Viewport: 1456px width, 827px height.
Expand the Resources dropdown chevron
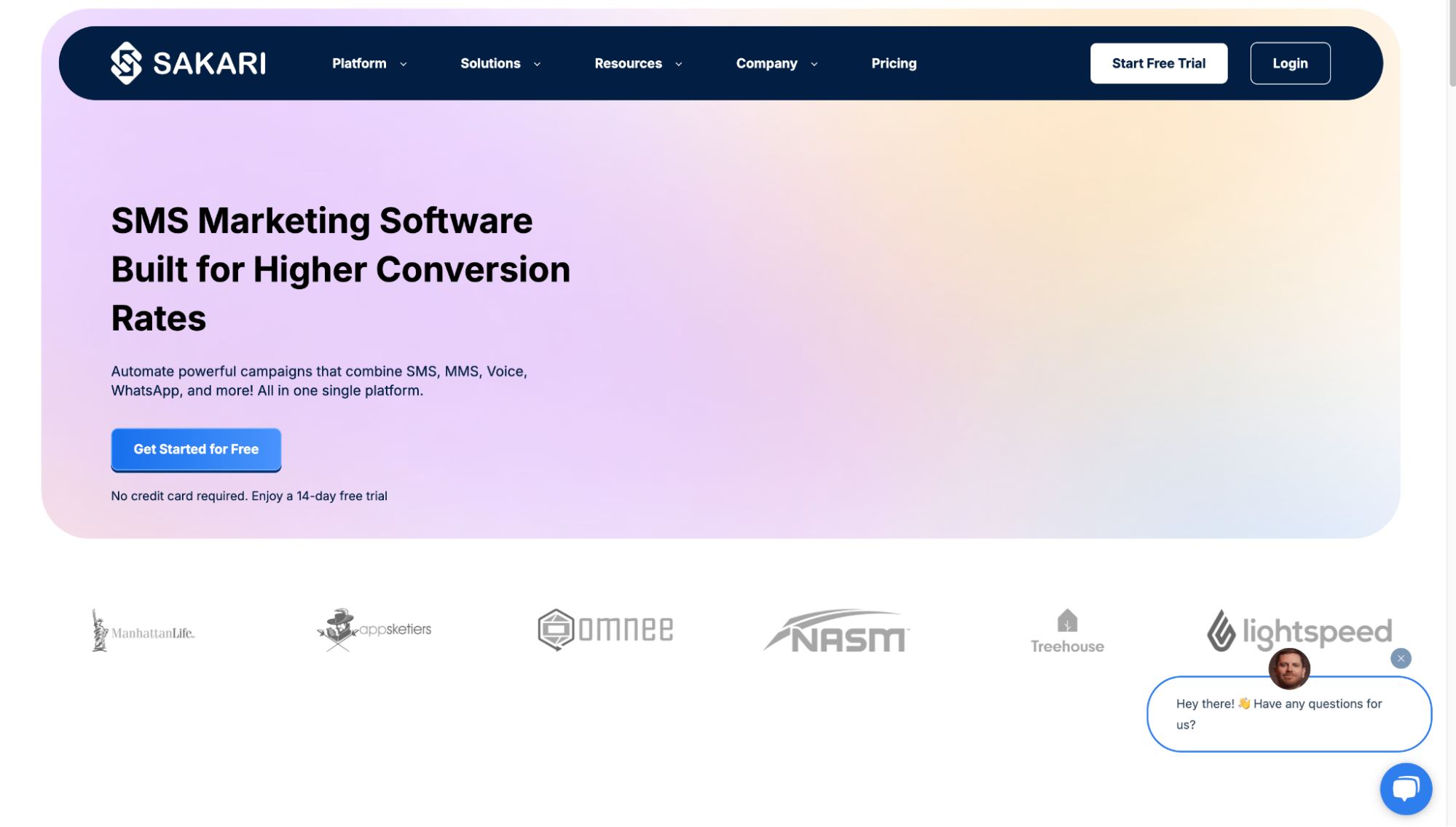click(679, 64)
